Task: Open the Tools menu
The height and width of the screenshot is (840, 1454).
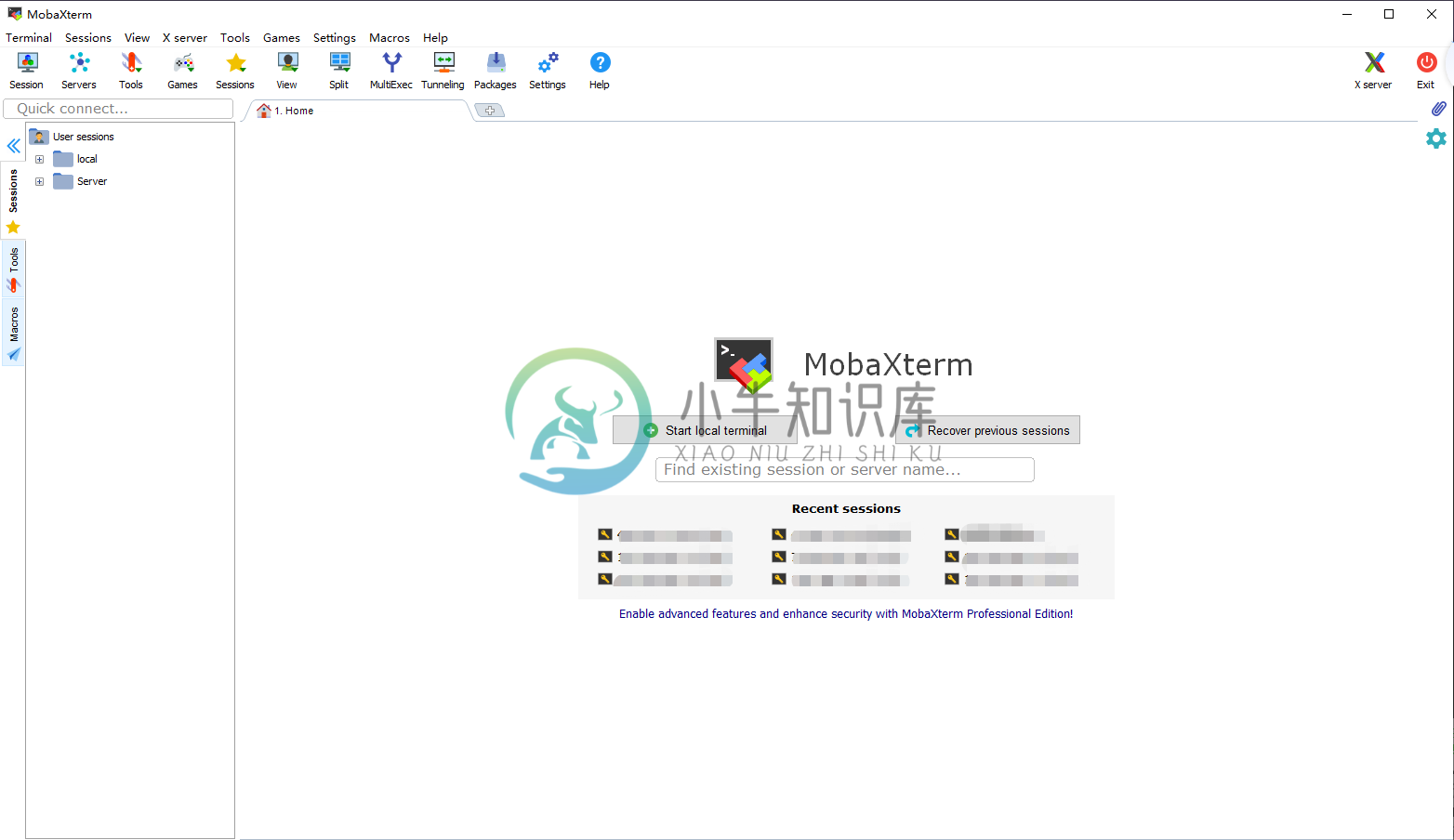Action: (235, 38)
